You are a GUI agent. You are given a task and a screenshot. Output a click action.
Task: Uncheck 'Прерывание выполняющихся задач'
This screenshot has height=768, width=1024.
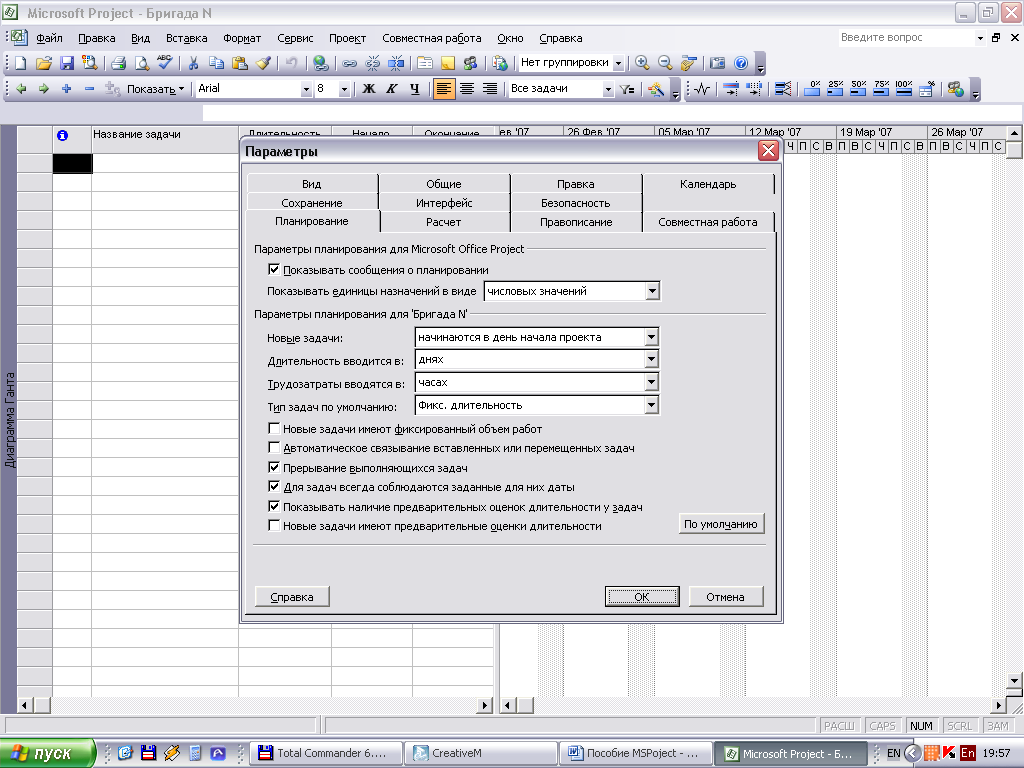click(274, 468)
